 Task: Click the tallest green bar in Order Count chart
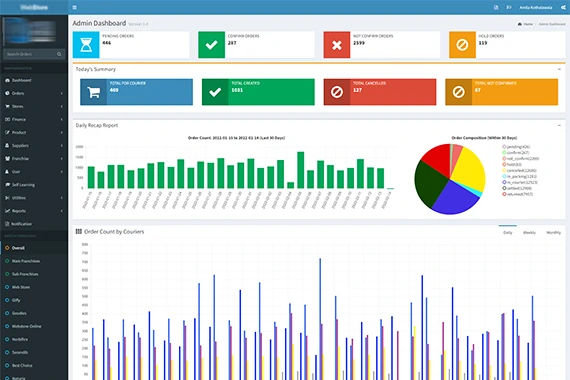(301, 170)
